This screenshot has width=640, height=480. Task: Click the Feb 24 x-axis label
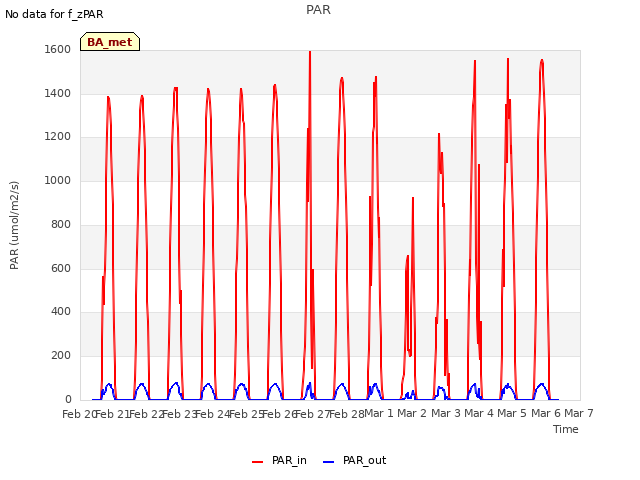213,414
